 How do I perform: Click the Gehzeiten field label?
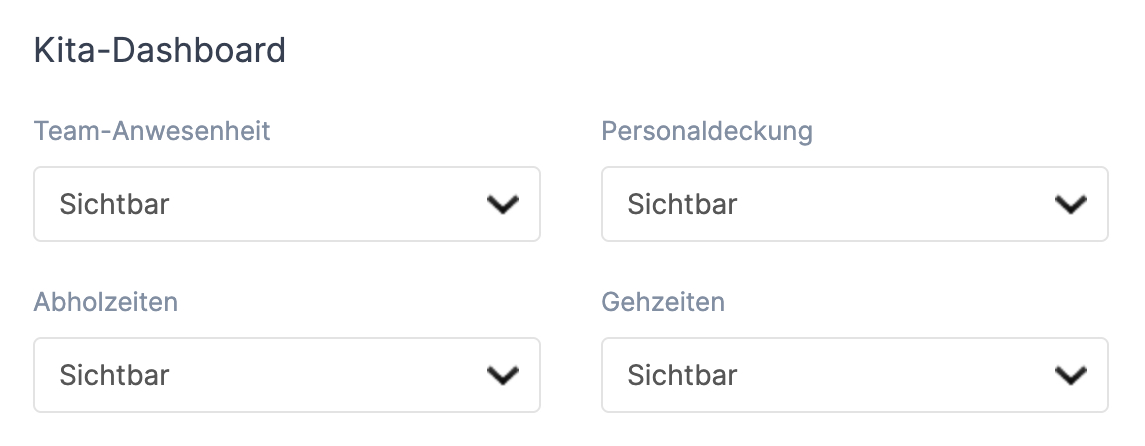663,302
